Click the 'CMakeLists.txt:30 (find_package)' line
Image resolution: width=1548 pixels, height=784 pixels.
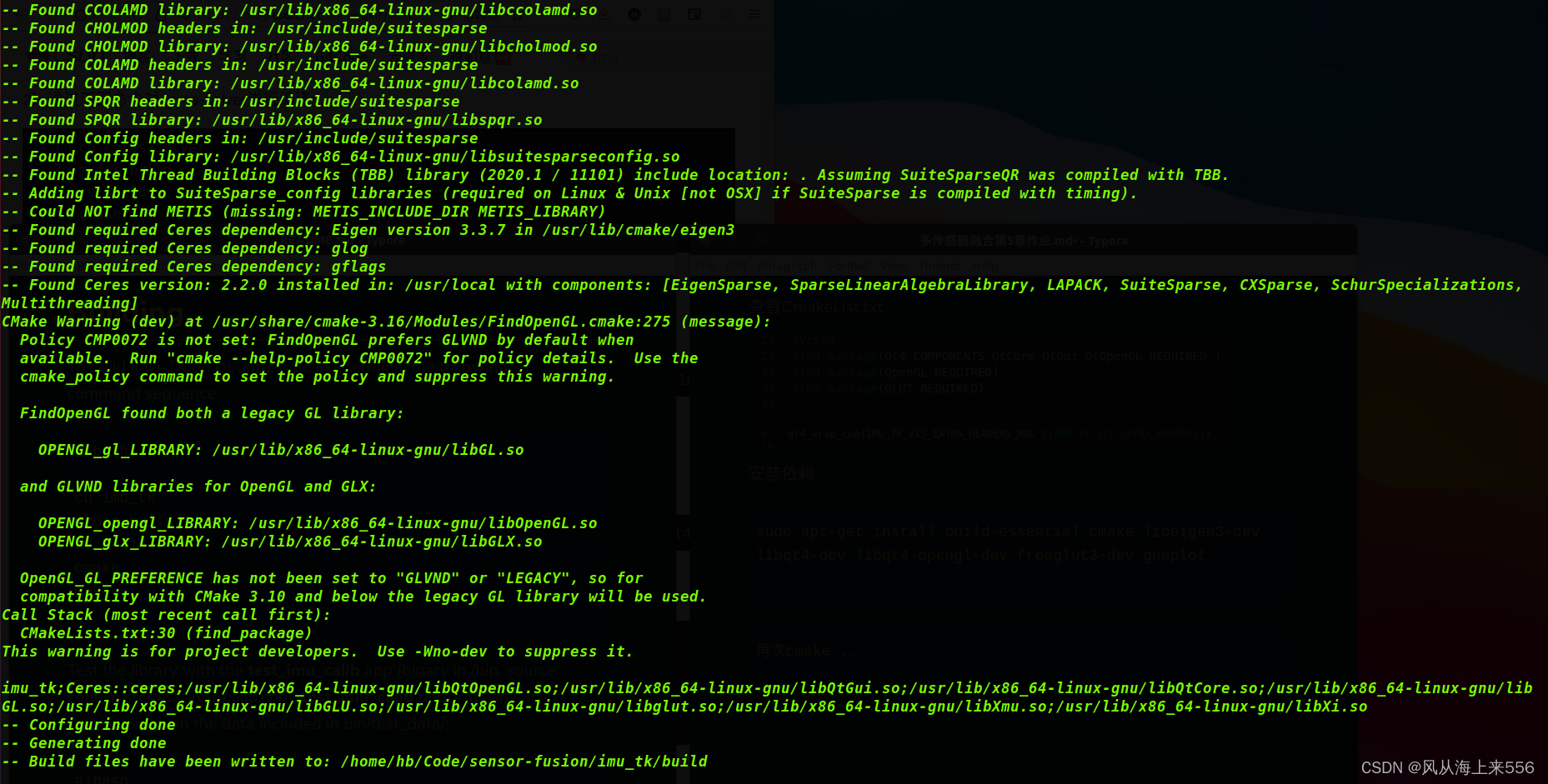[x=167, y=633]
